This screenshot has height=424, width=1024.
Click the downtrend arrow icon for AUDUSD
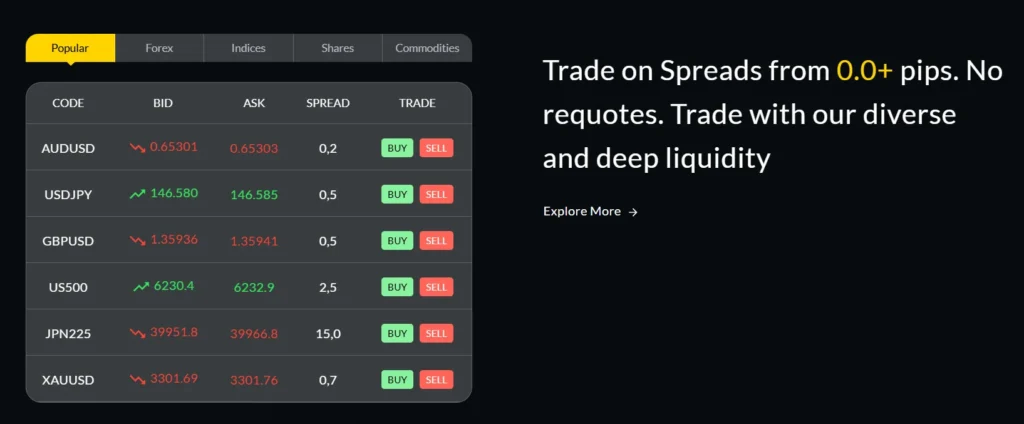(x=137, y=148)
